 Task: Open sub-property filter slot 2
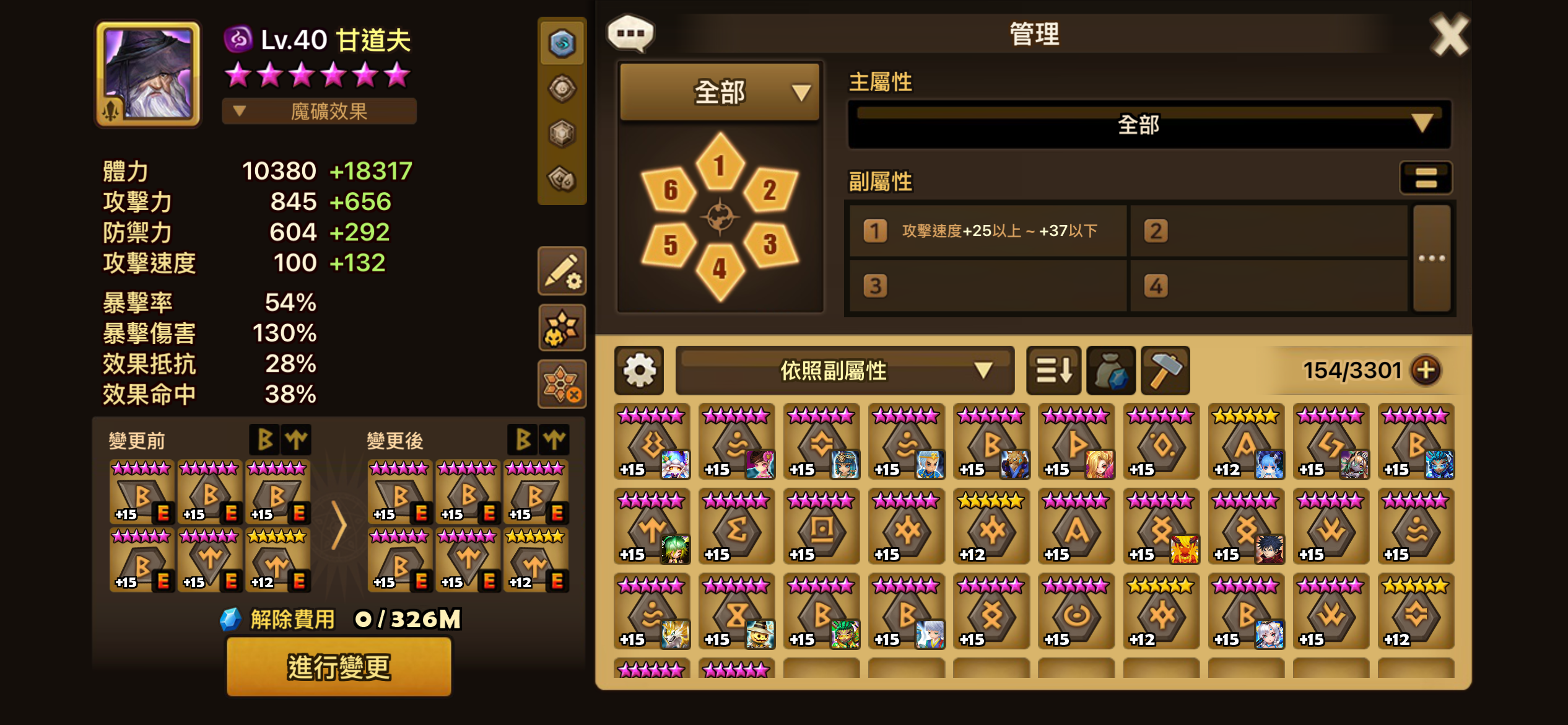click(x=1268, y=231)
